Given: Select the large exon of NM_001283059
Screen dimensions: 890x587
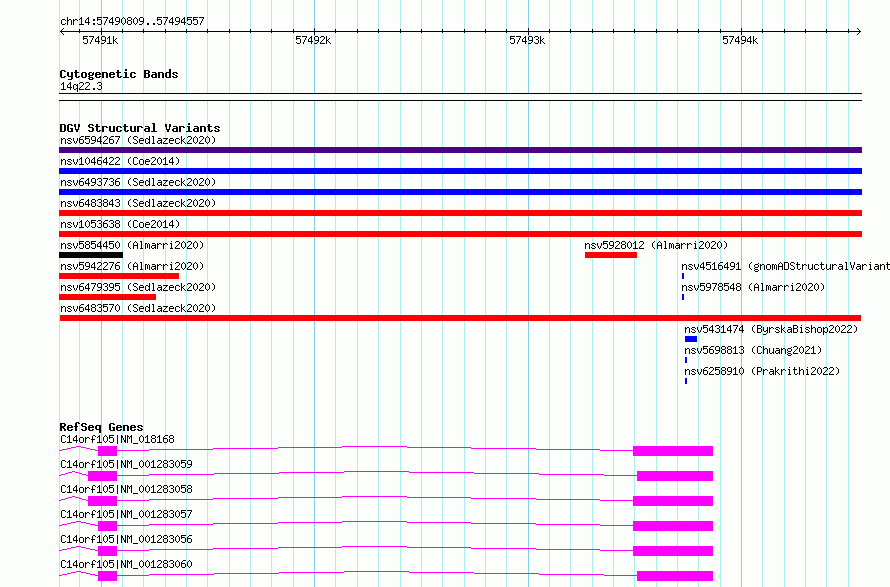Looking at the screenshot, I should (x=675, y=476).
